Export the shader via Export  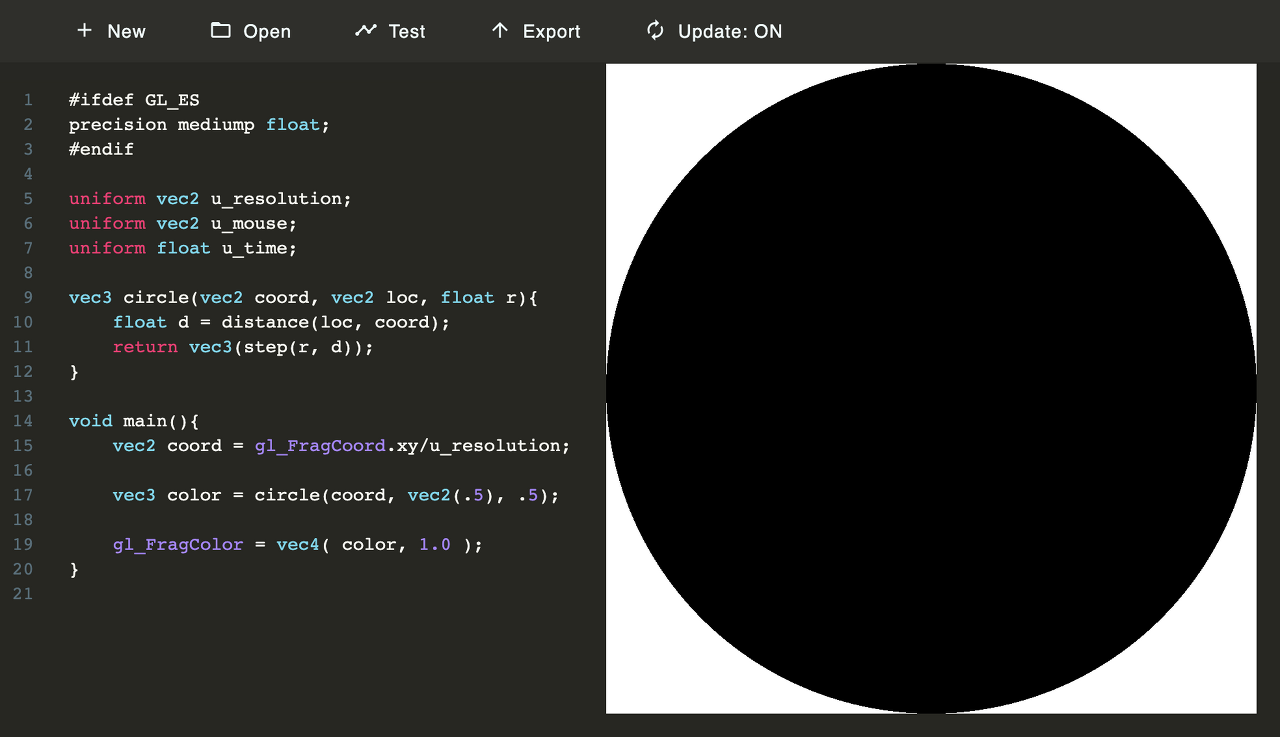tap(536, 31)
